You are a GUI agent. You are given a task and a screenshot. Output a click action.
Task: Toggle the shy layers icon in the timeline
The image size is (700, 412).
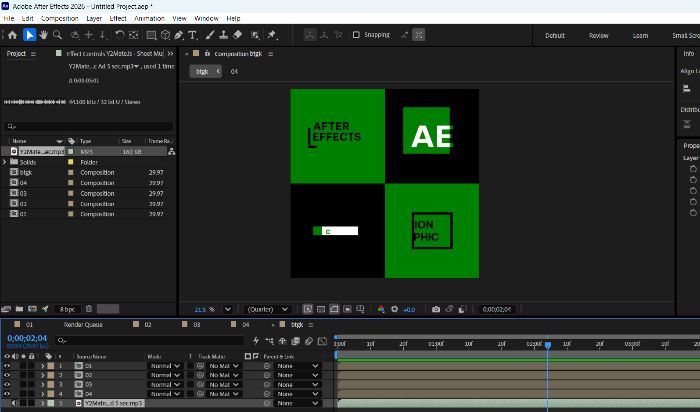click(283, 341)
